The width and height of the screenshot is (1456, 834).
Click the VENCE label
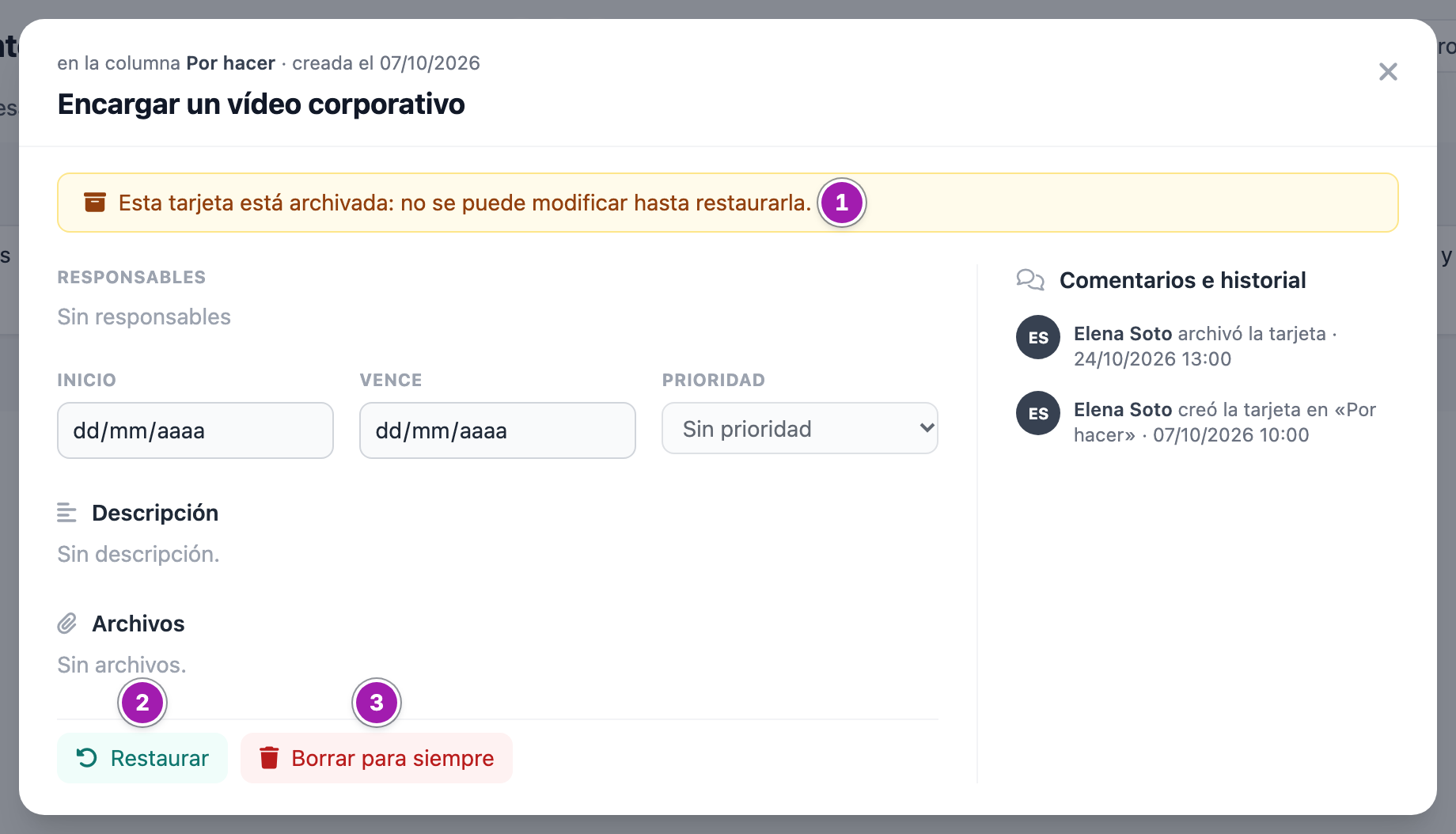click(x=391, y=381)
